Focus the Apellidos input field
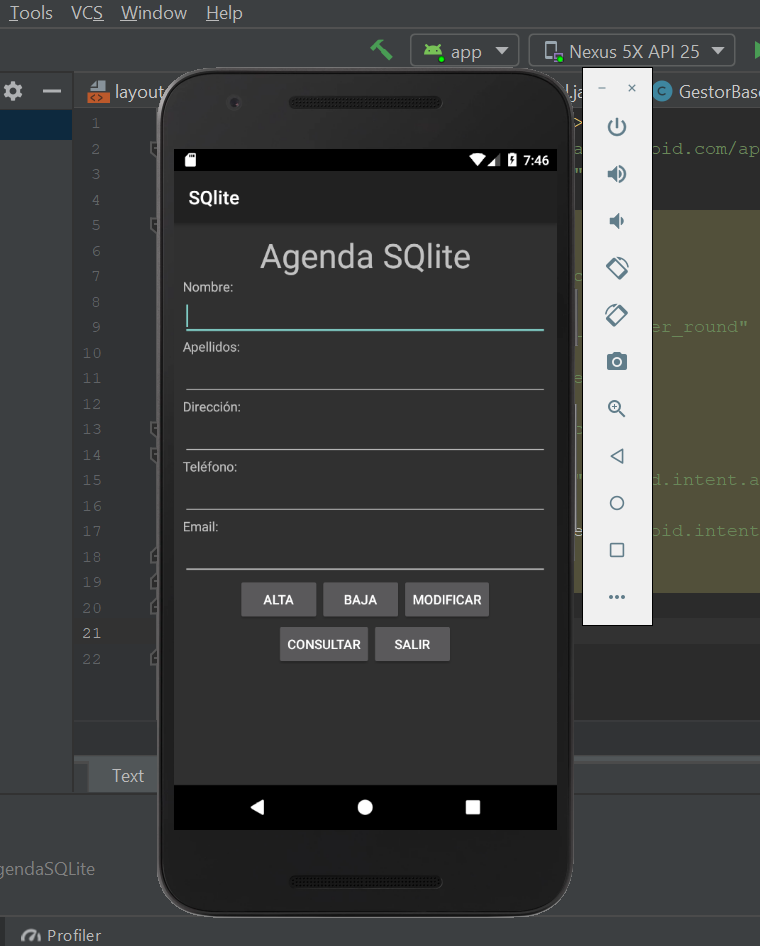 click(364, 375)
